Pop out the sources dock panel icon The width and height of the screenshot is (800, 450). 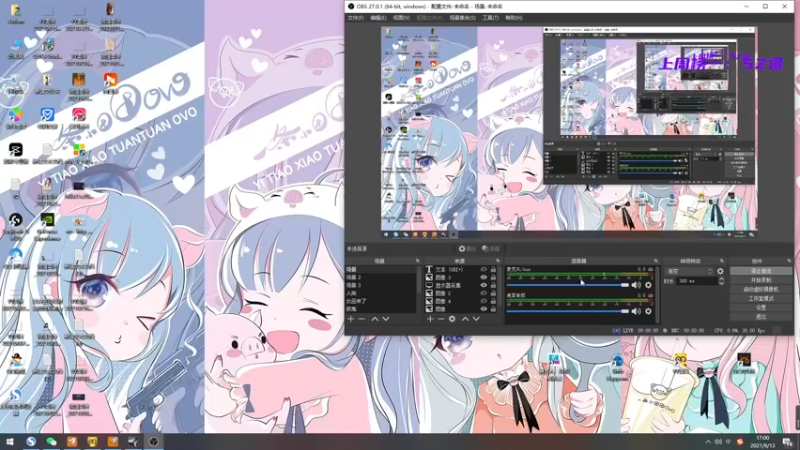(498, 261)
